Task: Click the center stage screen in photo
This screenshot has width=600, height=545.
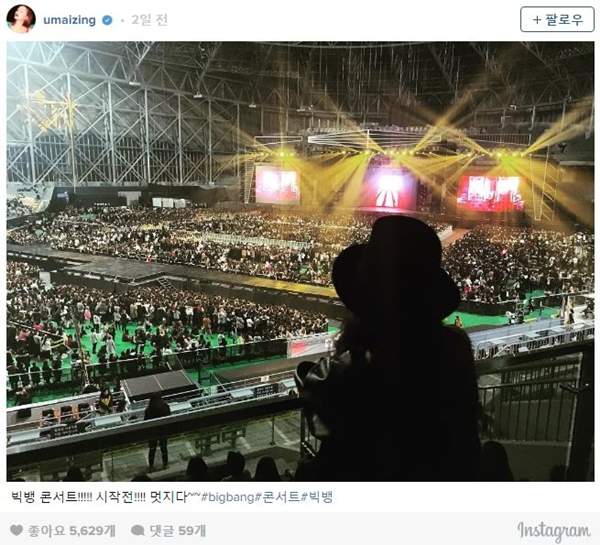Action: point(389,189)
